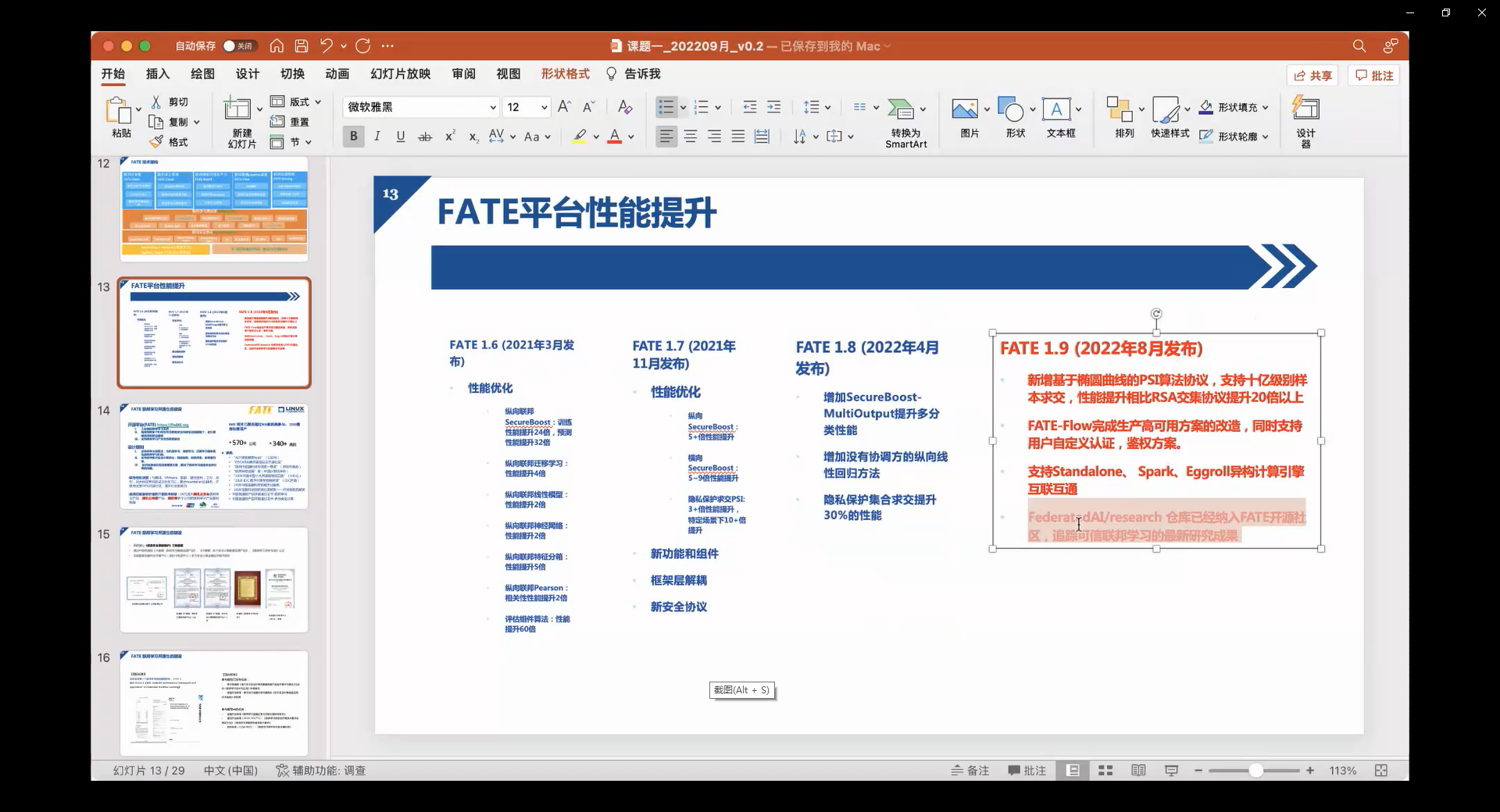Click the Paste clipboard icon

point(120,111)
